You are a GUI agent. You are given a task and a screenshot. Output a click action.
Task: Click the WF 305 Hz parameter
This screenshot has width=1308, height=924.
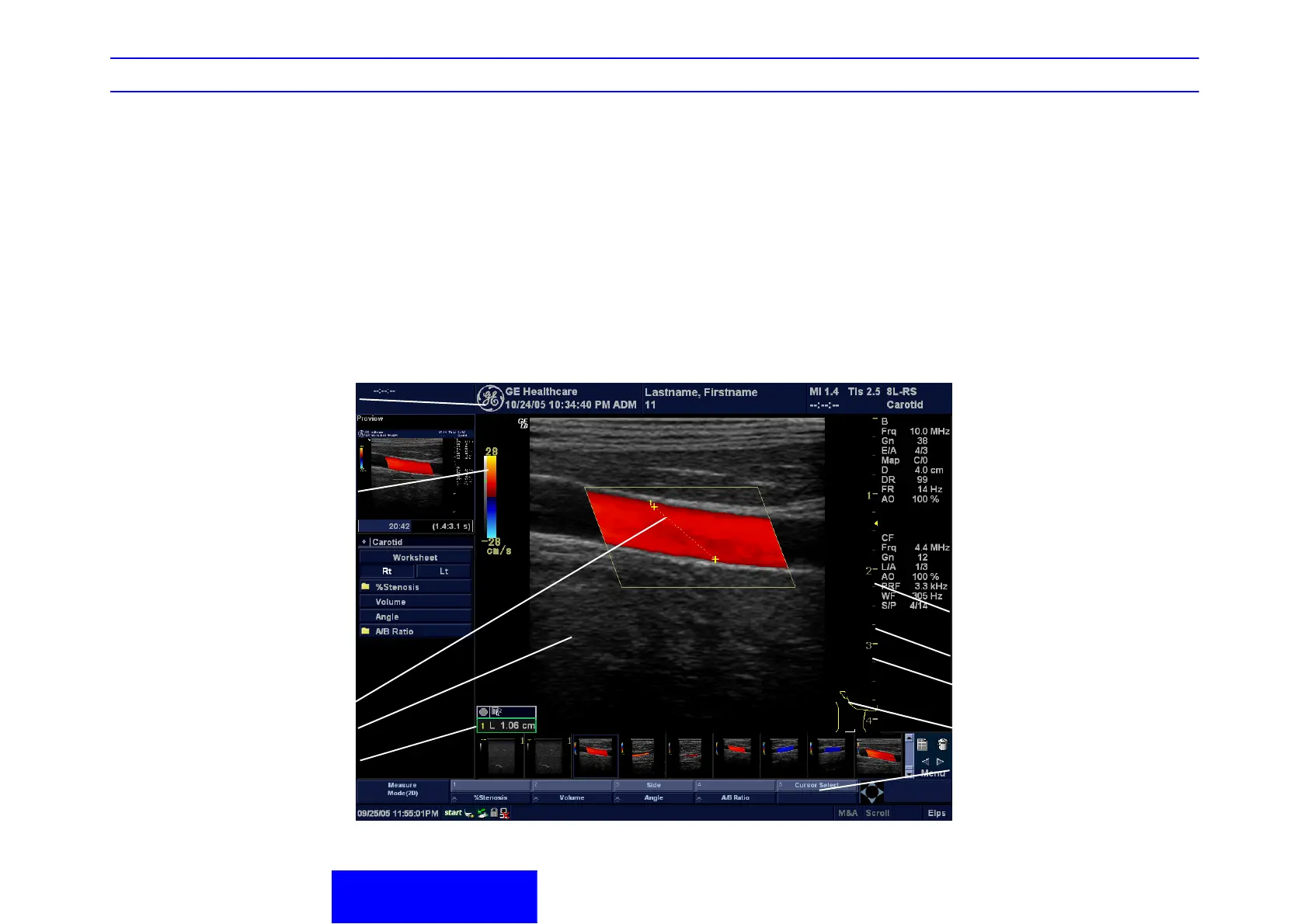pos(912,596)
